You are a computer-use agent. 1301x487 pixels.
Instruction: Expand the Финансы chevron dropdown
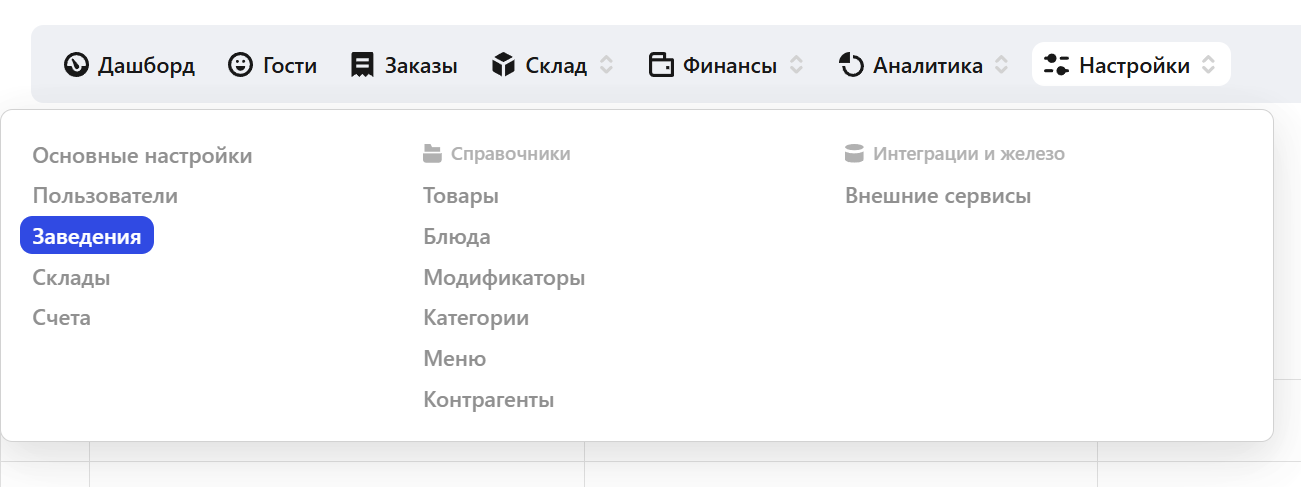[x=796, y=66]
